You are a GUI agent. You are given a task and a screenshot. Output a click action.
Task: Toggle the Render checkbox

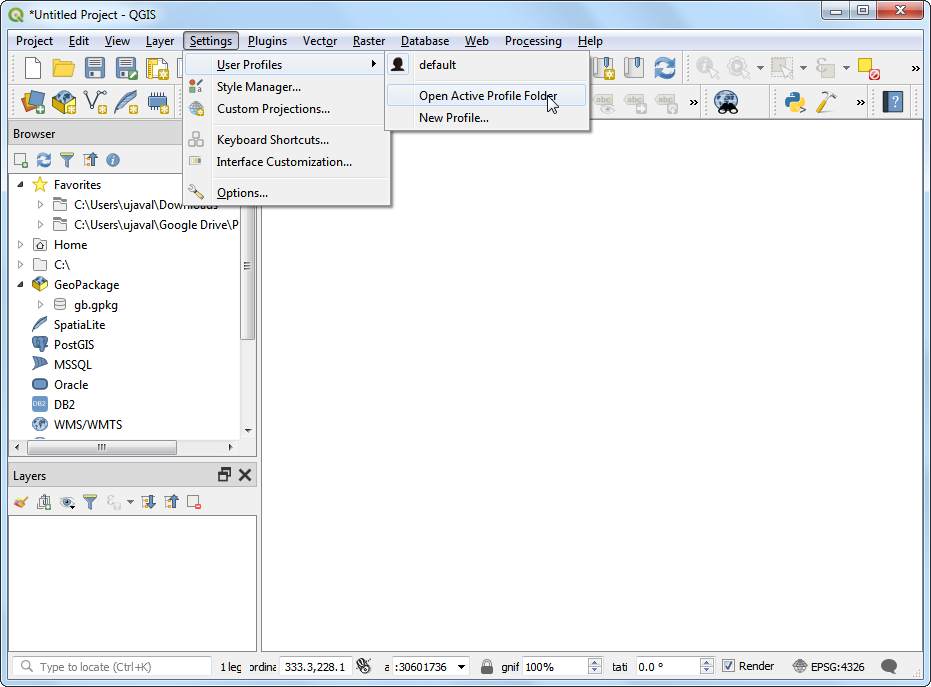[x=729, y=666]
